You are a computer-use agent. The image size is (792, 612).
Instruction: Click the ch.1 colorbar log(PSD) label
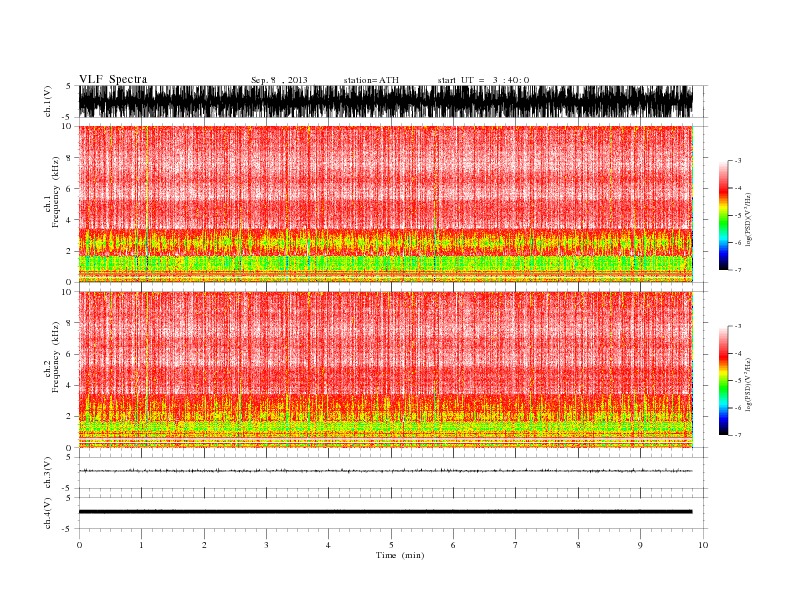click(x=749, y=219)
